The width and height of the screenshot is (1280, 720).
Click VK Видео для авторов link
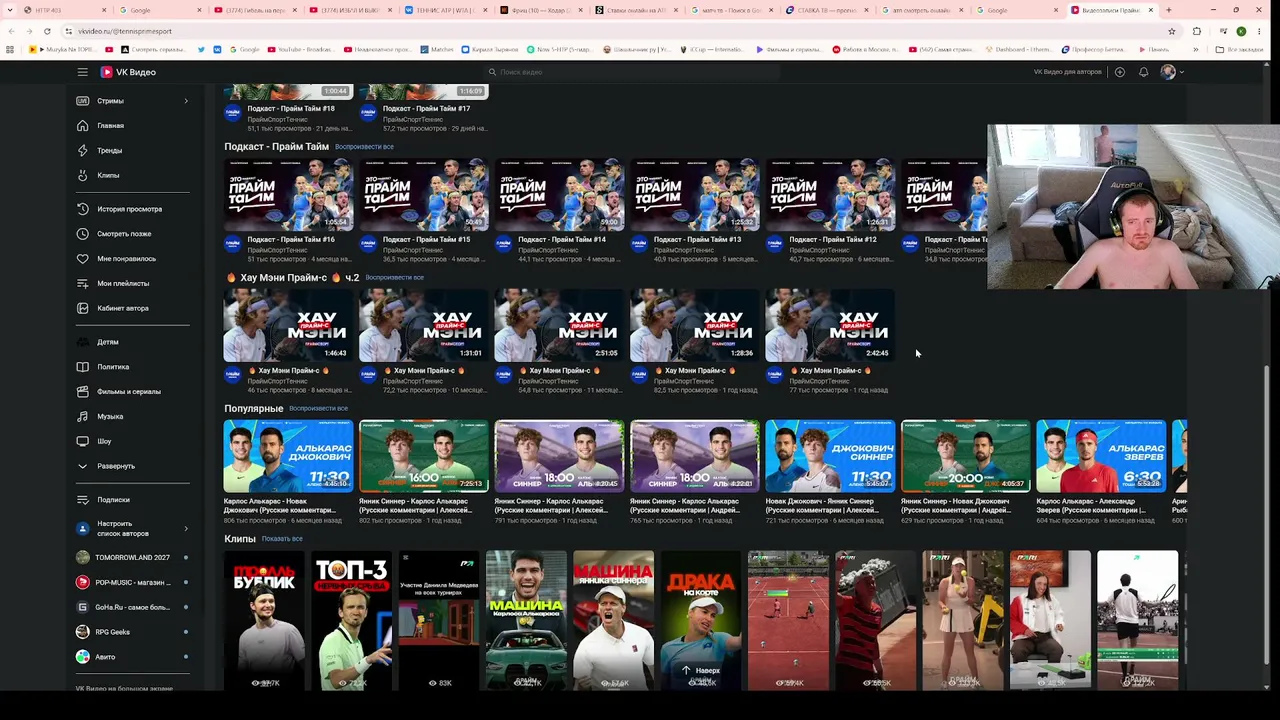tap(1067, 72)
